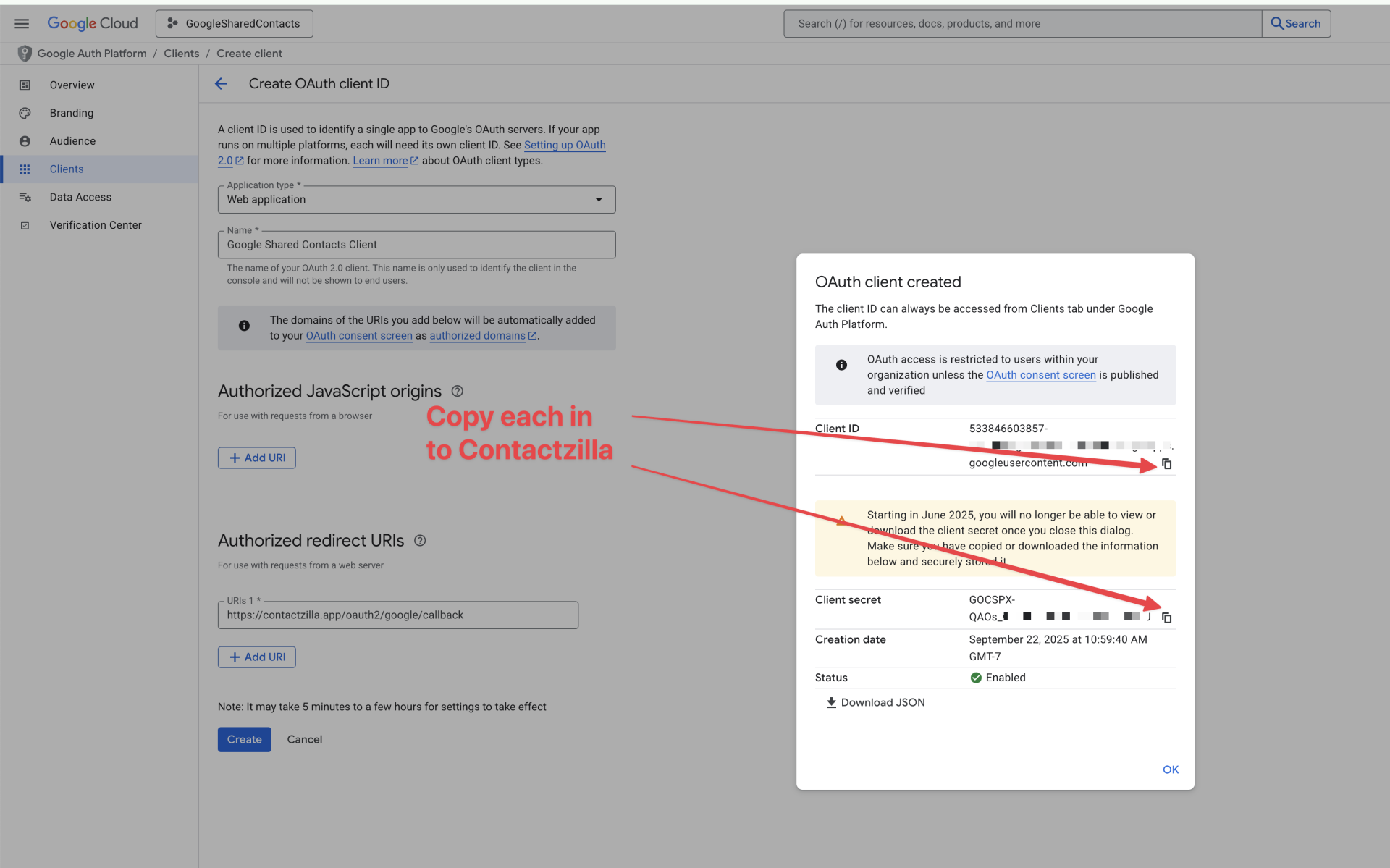Click the Create client breadcrumb text
This screenshot has width=1390, height=868.
[x=249, y=54]
